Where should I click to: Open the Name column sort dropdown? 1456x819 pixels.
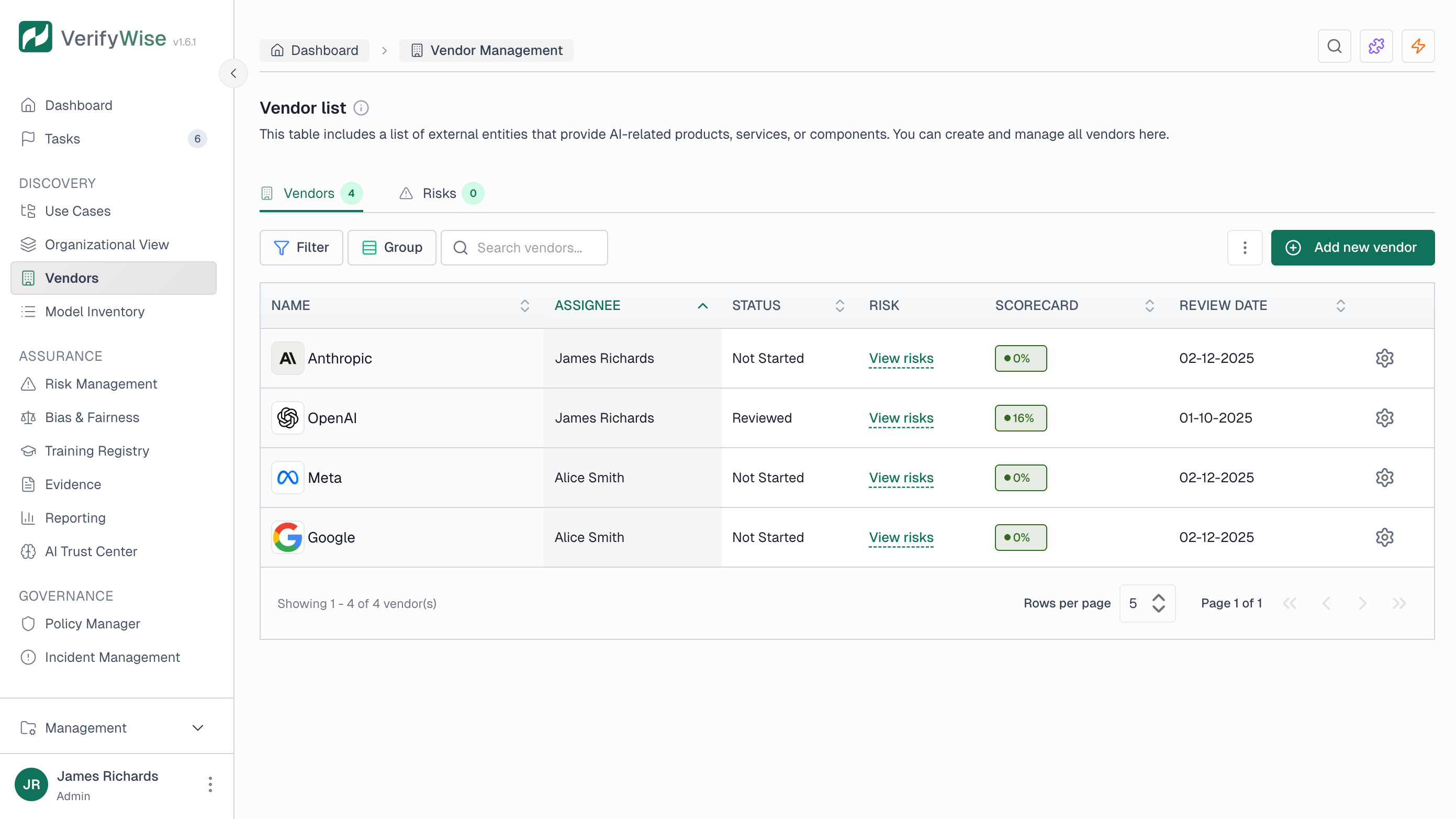click(x=524, y=305)
